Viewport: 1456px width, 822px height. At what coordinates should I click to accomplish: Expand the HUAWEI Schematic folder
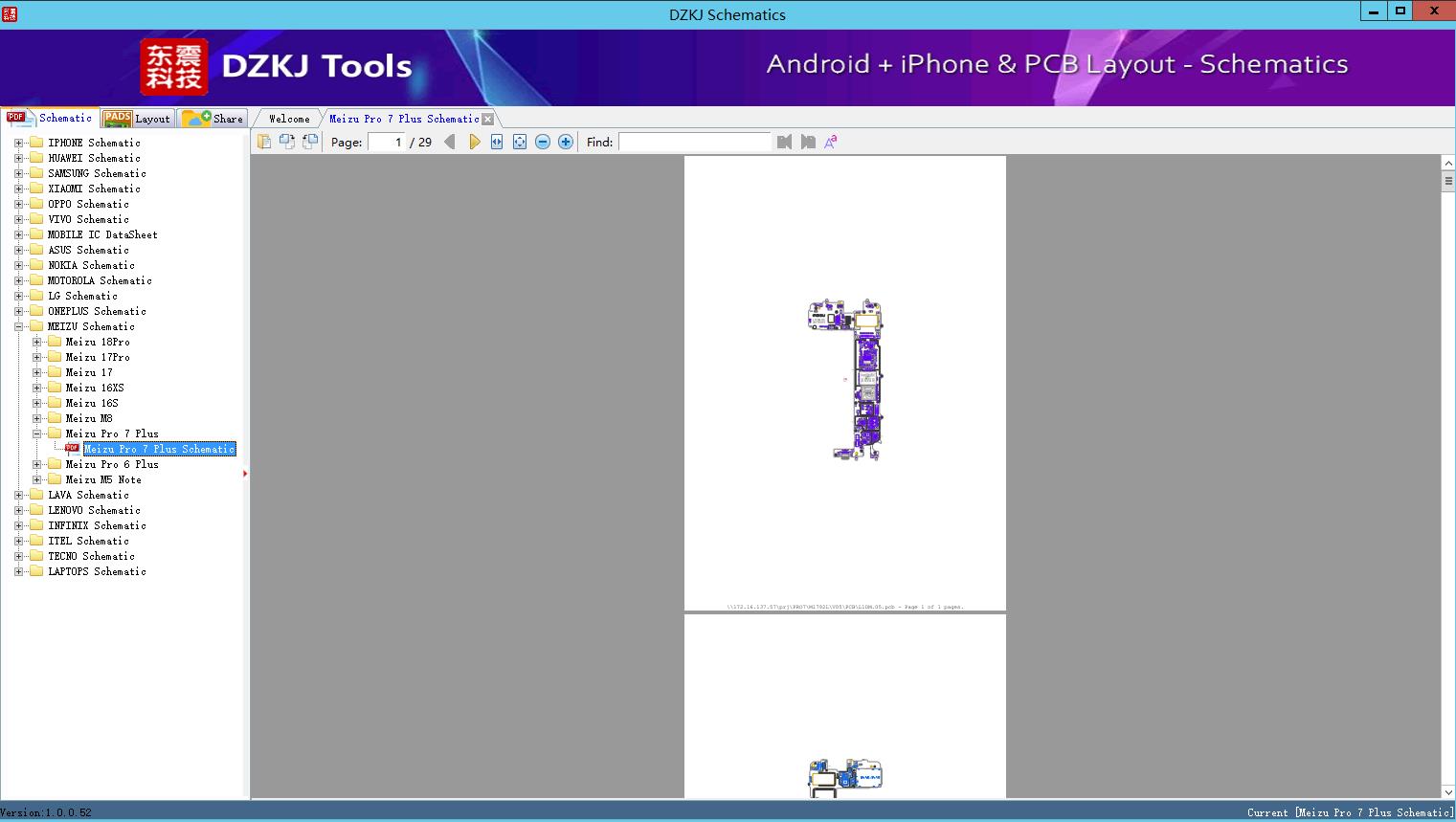pyautogui.click(x=18, y=158)
